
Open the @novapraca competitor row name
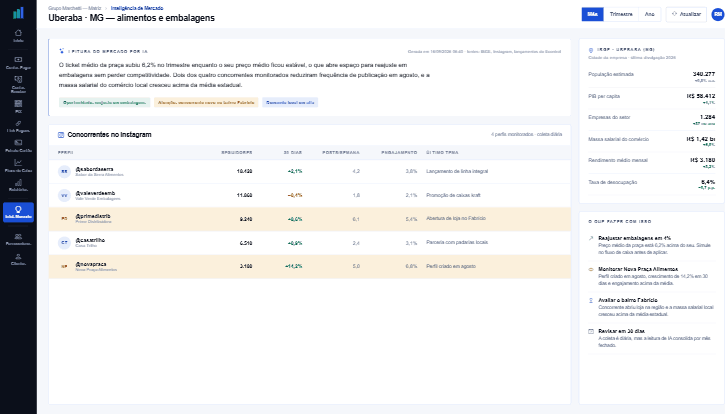coord(91,264)
